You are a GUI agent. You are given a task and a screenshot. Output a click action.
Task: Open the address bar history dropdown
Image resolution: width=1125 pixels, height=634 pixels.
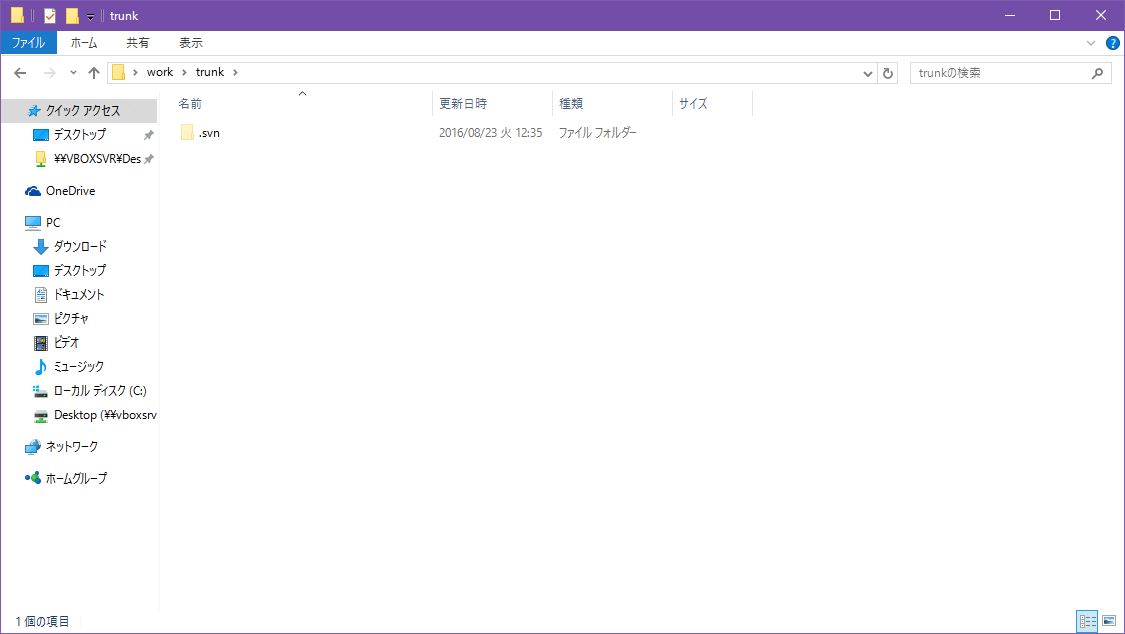click(868, 72)
